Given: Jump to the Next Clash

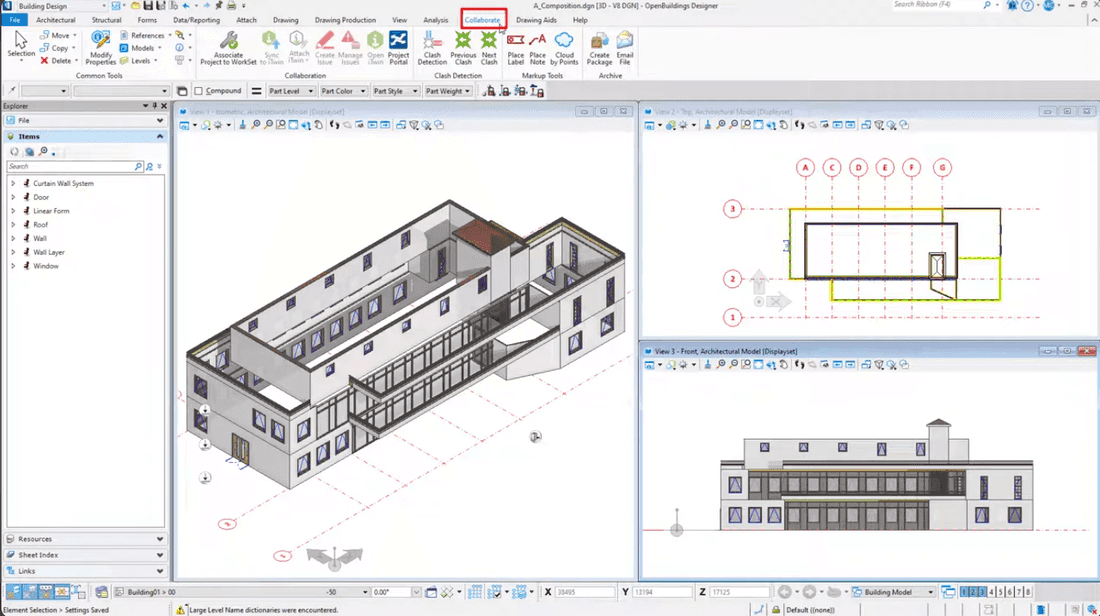Looking at the screenshot, I should point(489,48).
